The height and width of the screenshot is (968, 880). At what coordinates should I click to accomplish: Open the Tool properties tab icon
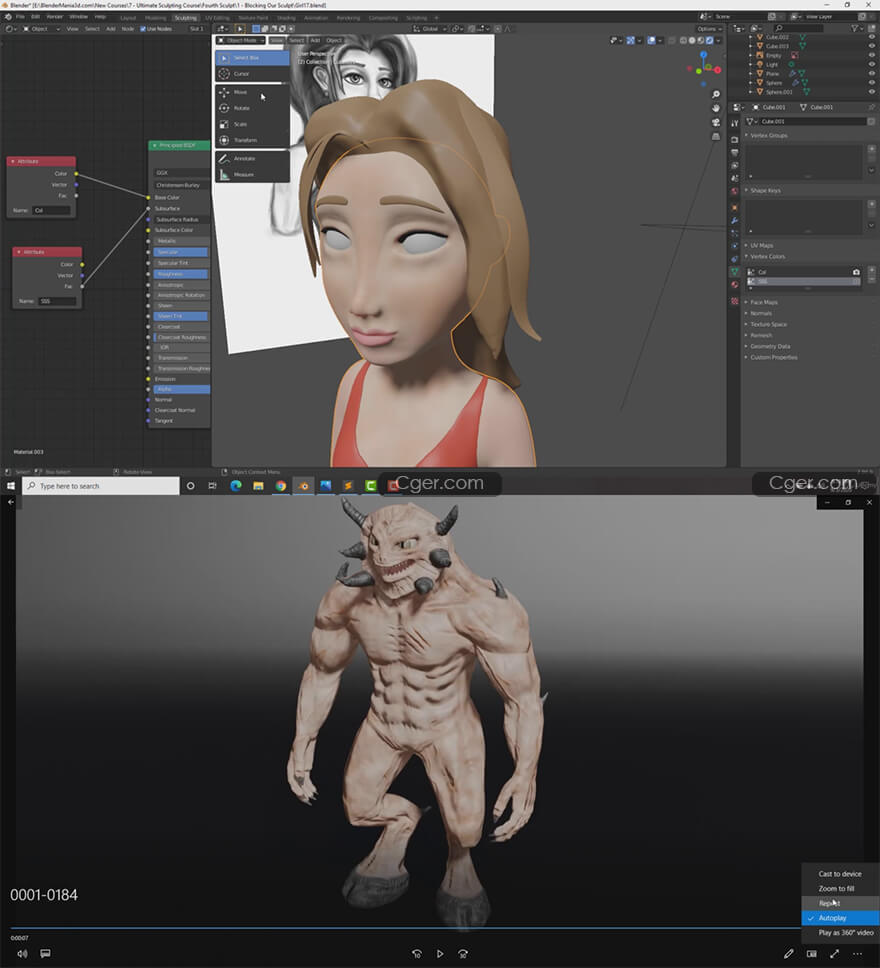(734, 123)
